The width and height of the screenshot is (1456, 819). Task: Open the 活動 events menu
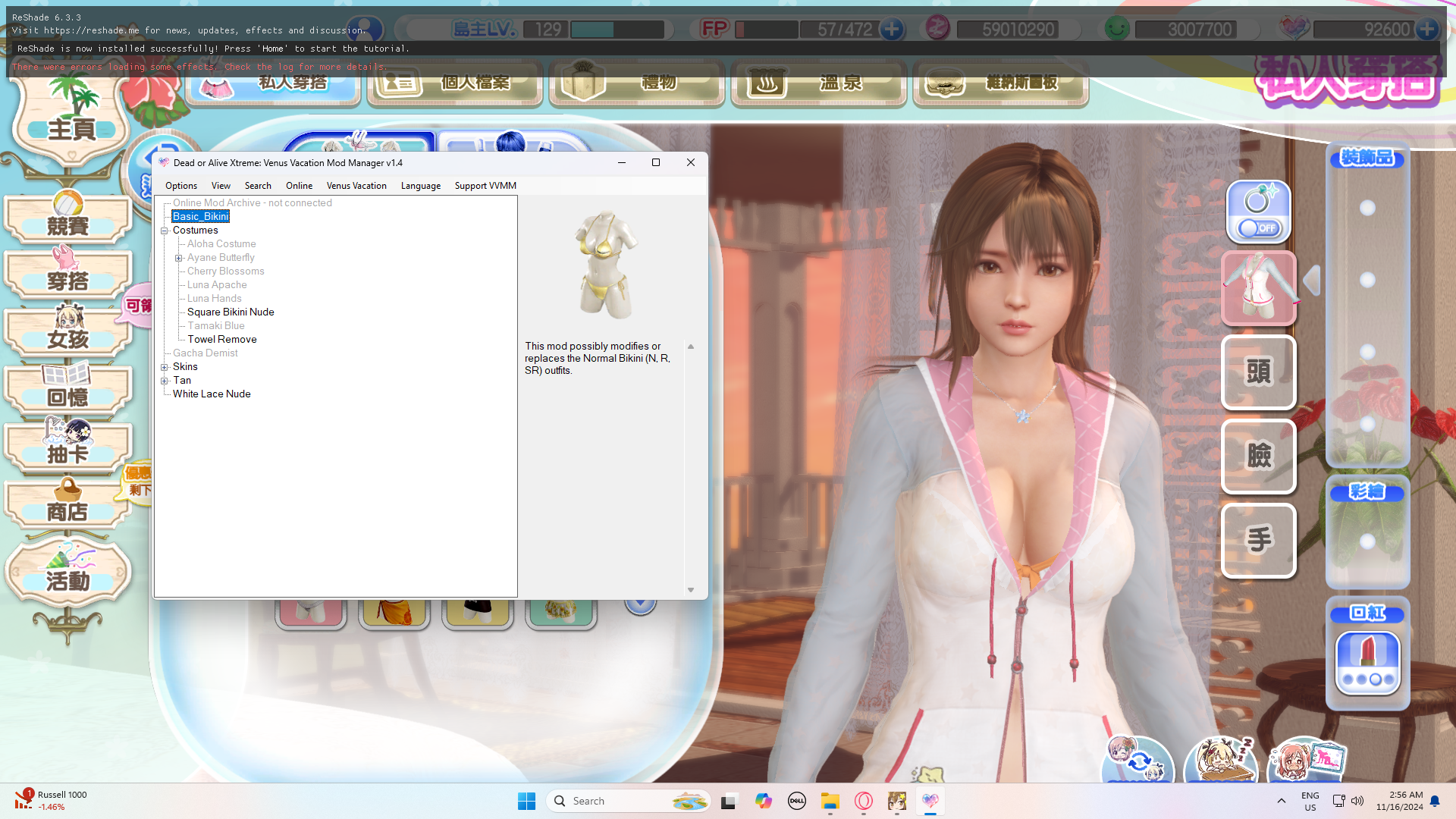click(x=68, y=573)
